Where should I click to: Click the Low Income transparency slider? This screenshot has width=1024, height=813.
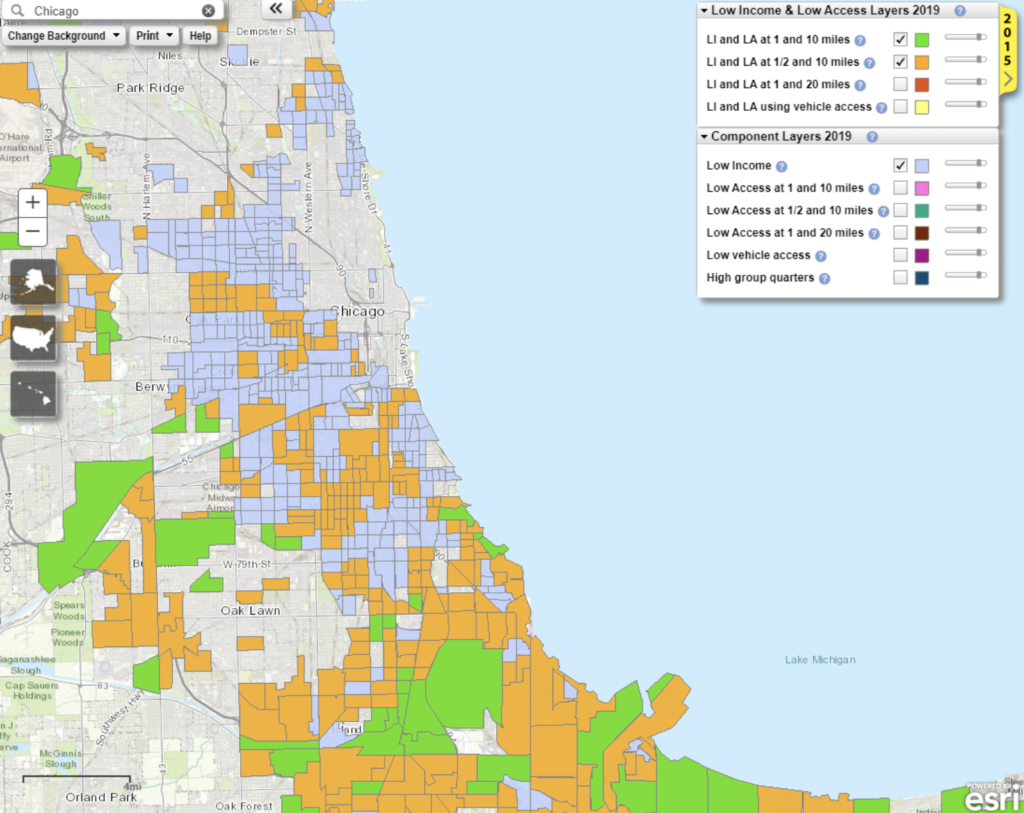click(x=966, y=163)
